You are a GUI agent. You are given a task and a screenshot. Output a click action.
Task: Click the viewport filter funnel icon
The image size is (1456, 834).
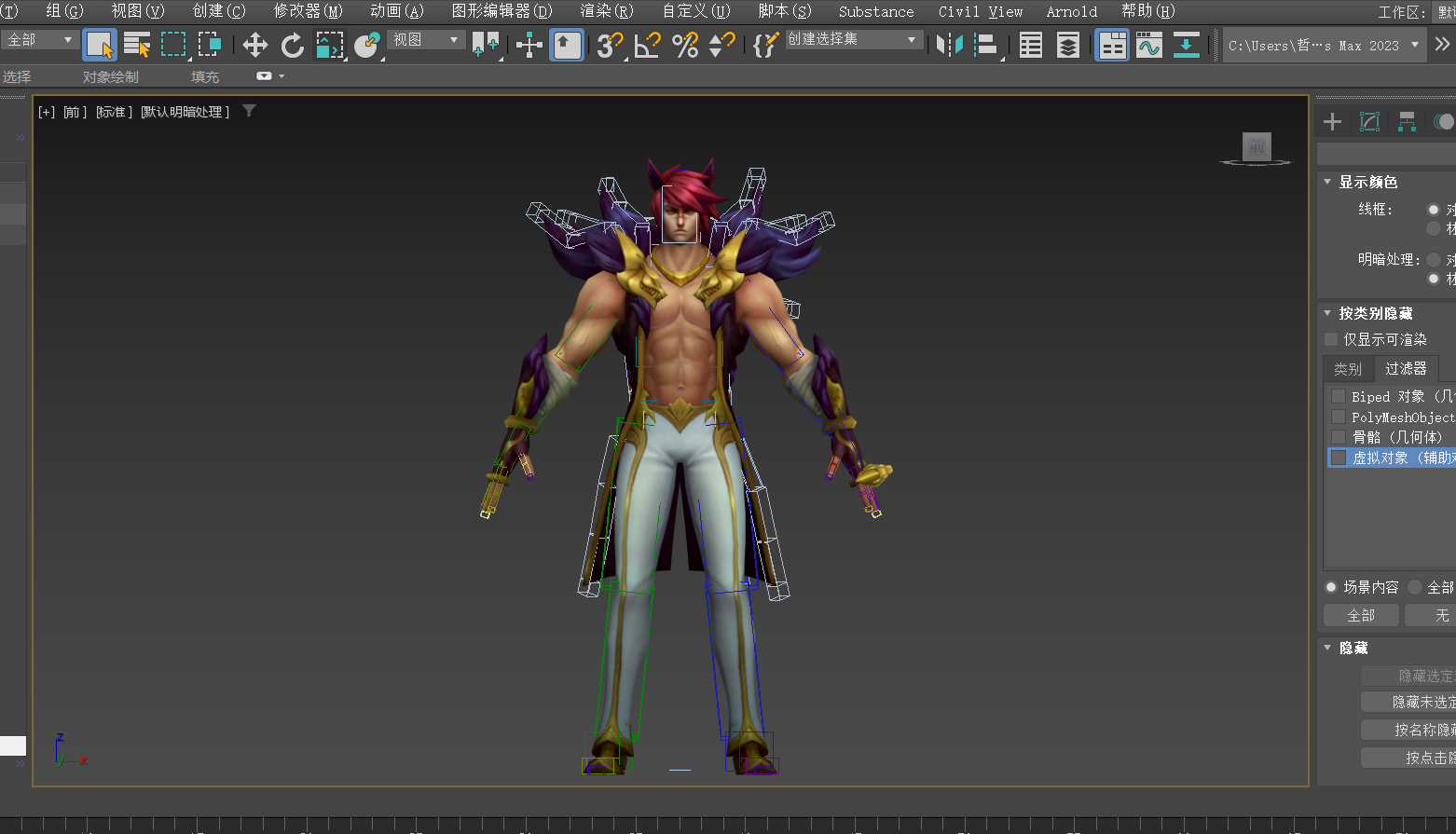point(249,111)
